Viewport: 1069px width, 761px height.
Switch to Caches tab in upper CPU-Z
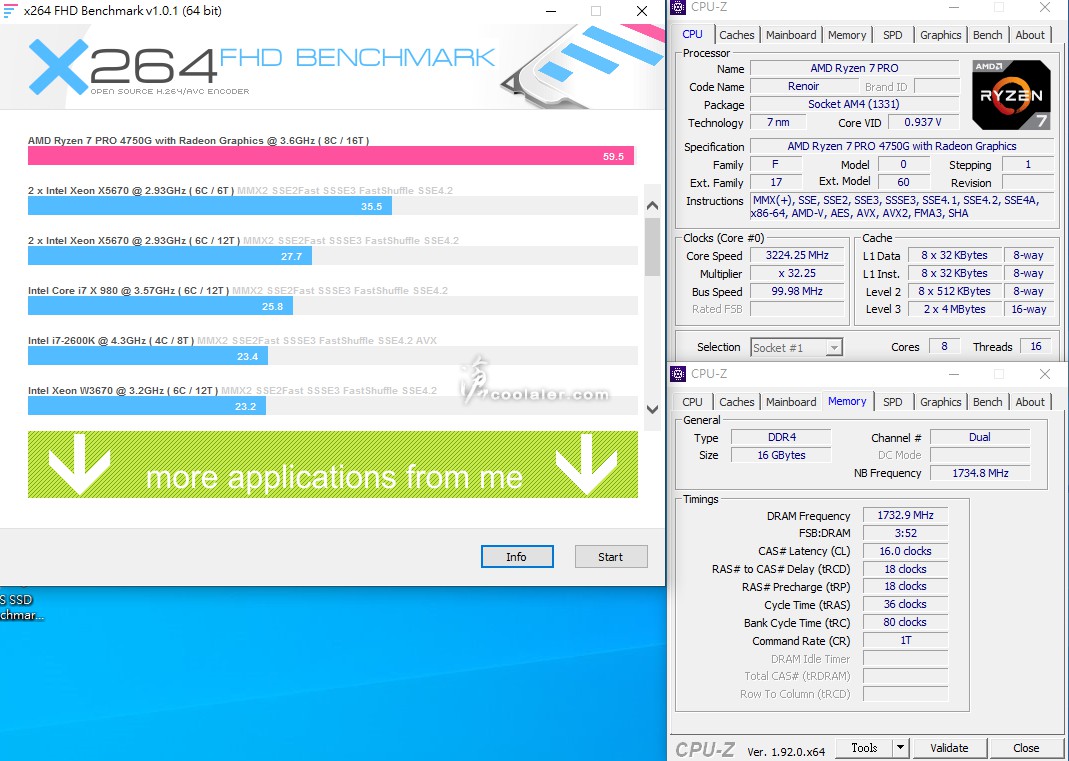[x=736, y=35]
